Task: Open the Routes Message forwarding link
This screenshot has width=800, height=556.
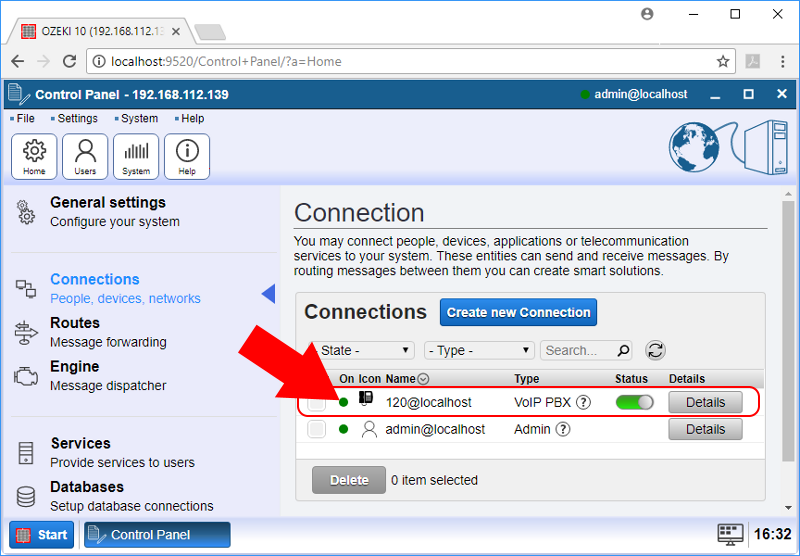Action: pyautogui.click(x=108, y=332)
